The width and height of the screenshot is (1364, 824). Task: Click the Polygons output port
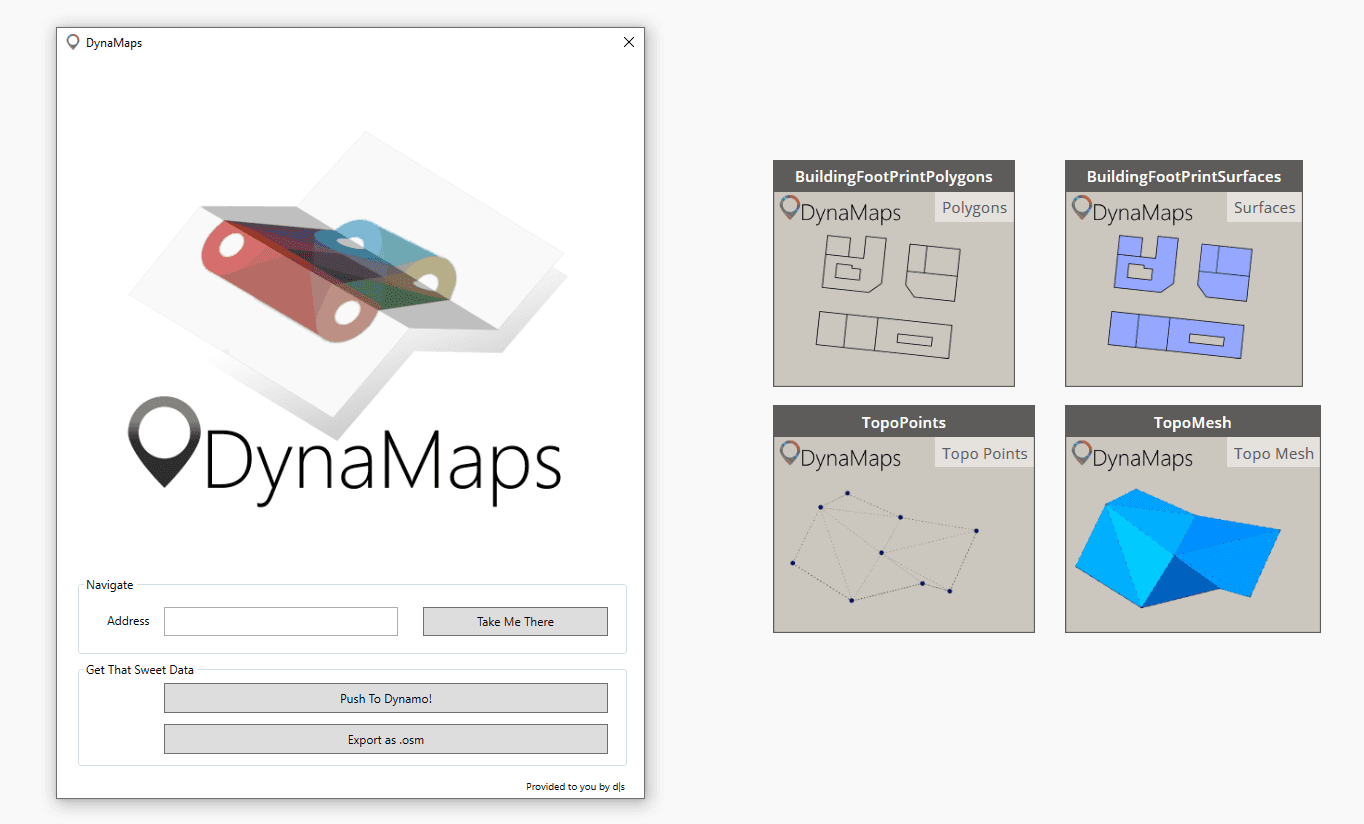click(x=974, y=207)
